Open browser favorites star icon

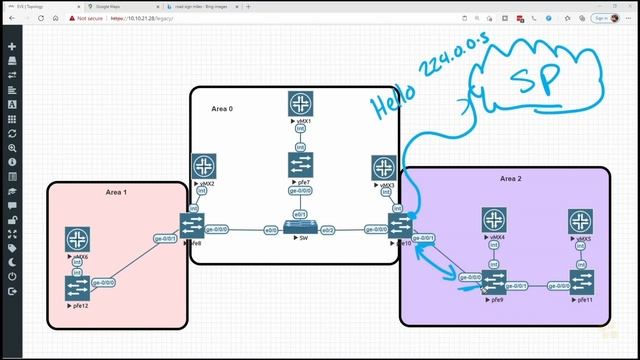point(567,18)
